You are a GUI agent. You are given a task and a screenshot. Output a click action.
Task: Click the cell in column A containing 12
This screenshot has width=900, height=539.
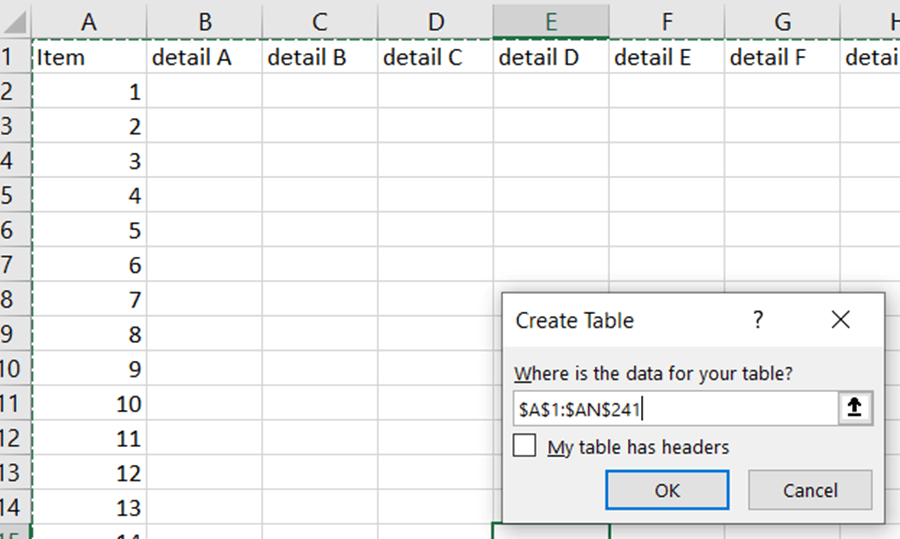[x=90, y=472]
